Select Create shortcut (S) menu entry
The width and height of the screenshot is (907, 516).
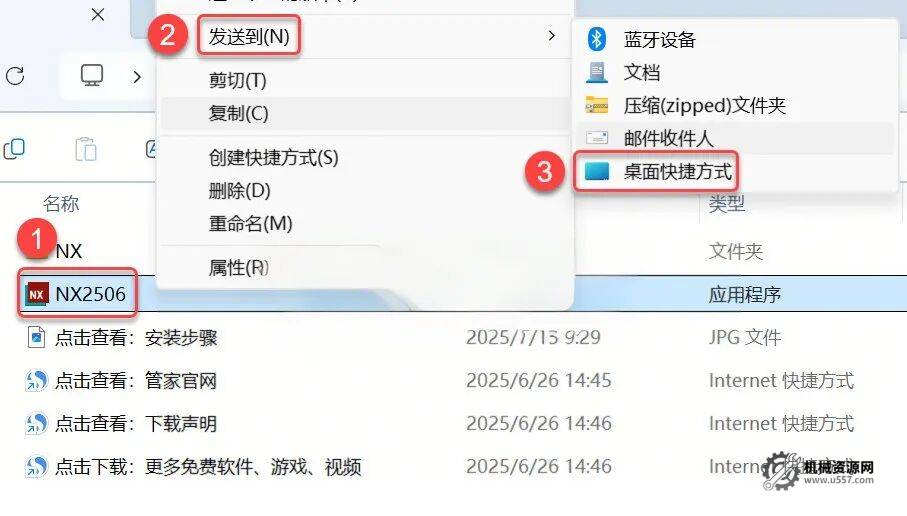click(x=274, y=158)
